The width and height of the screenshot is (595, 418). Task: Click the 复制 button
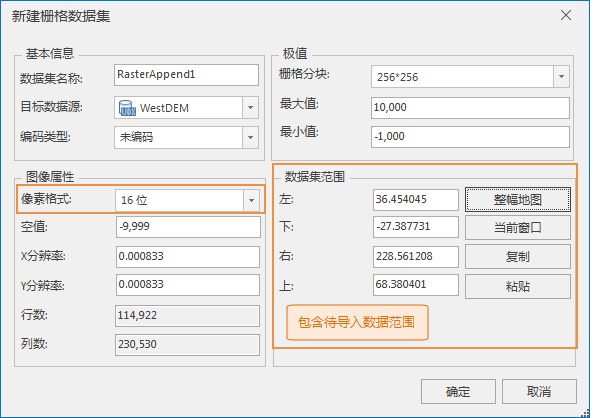pos(518,256)
